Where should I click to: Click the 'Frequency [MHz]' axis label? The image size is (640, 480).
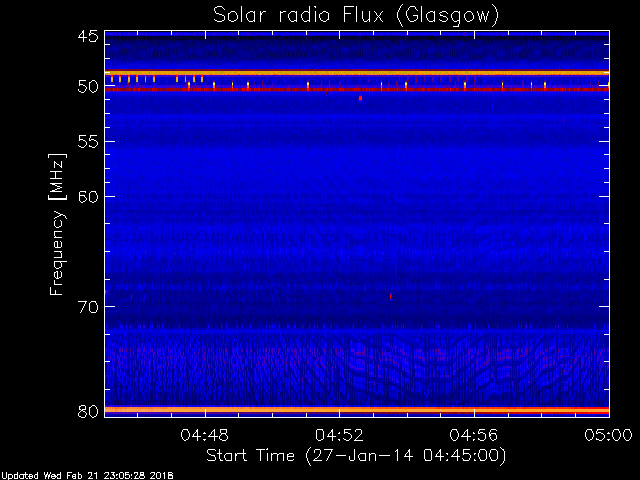coord(57,224)
